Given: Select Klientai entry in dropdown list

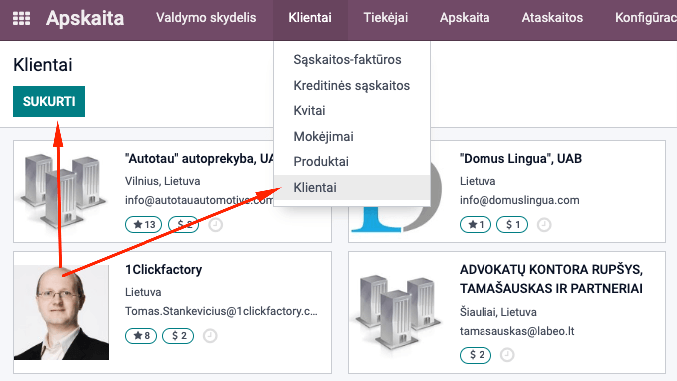Looking at the screenshot, I should click(352, 187).
